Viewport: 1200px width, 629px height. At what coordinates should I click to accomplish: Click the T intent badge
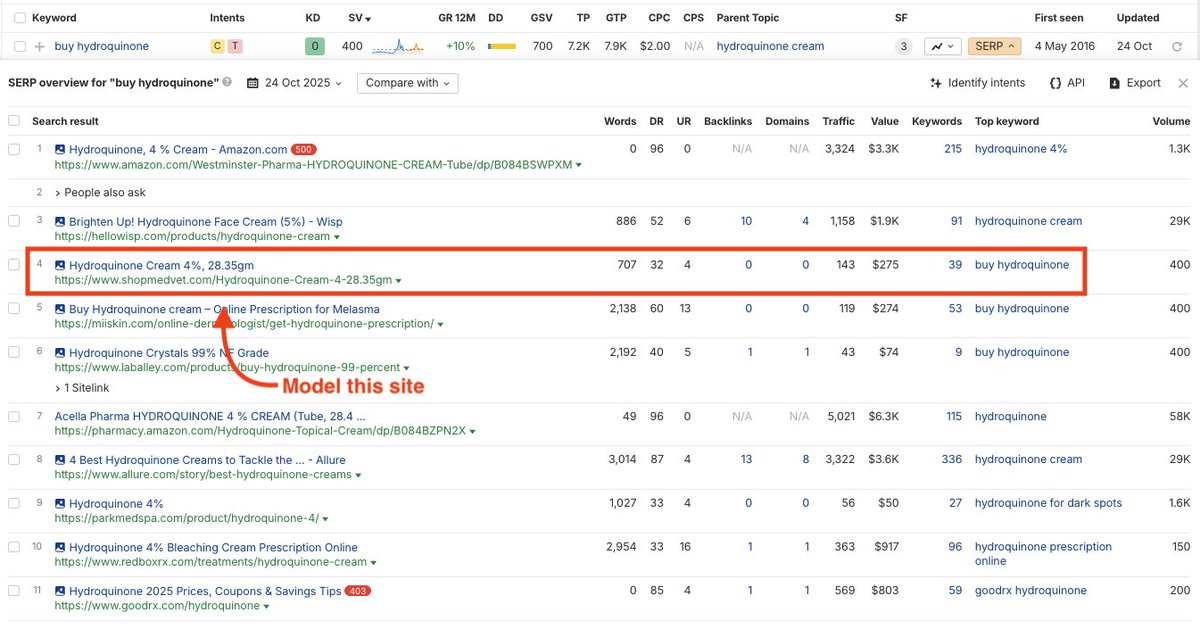(234, 46)
